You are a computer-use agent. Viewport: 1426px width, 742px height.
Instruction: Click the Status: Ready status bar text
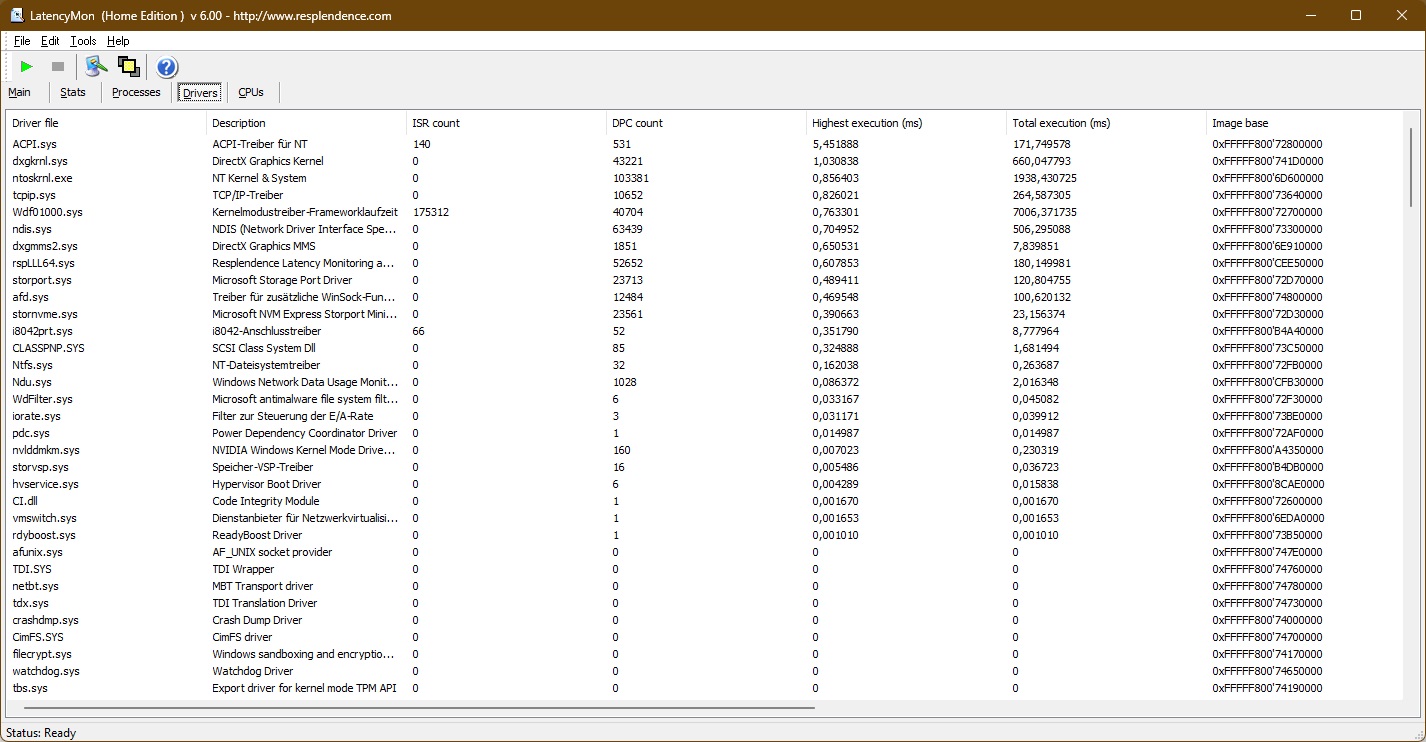click(x=41, y=733)
